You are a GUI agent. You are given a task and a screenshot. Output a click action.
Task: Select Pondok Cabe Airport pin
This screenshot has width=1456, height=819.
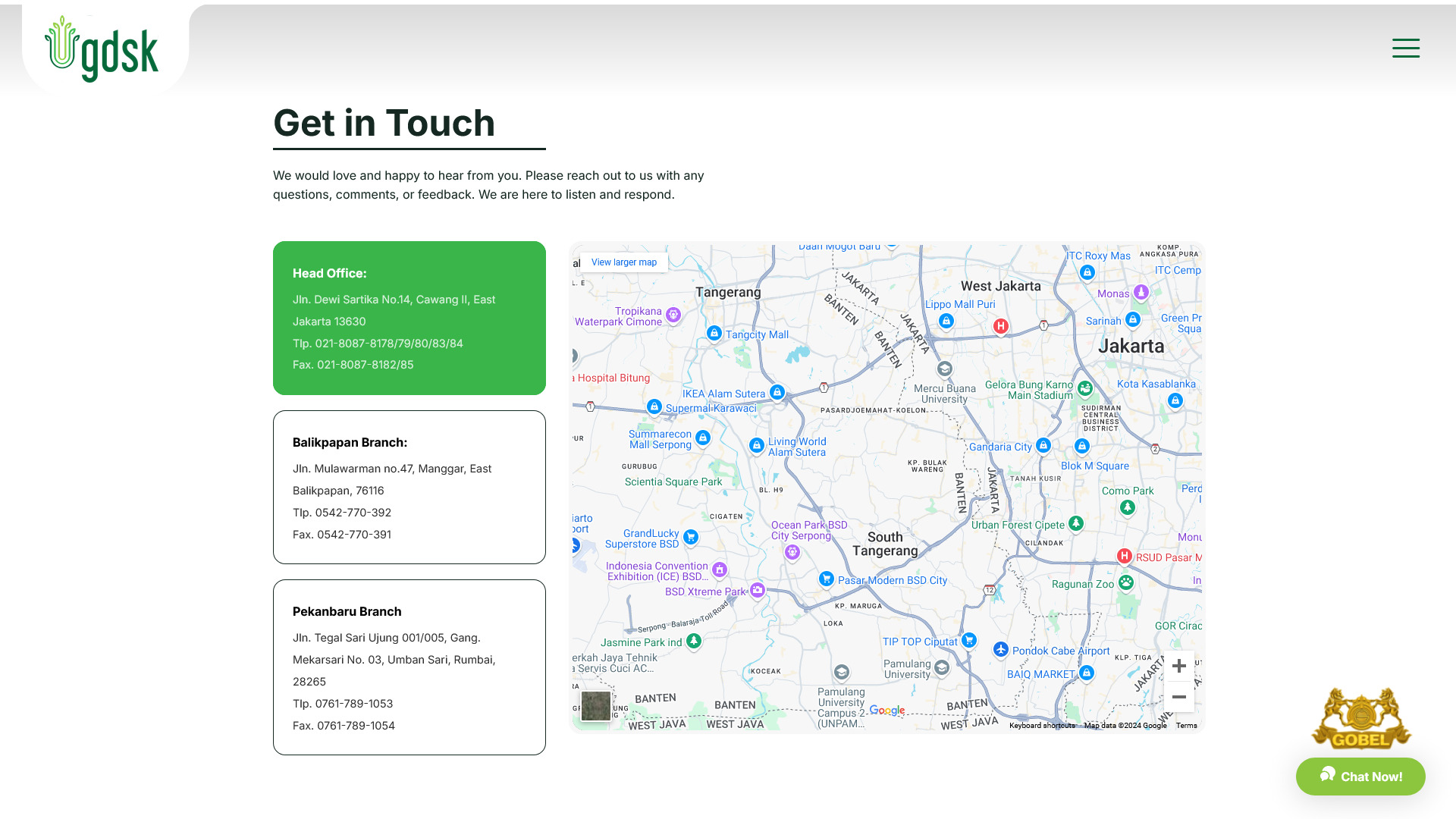click(1001, 649)
